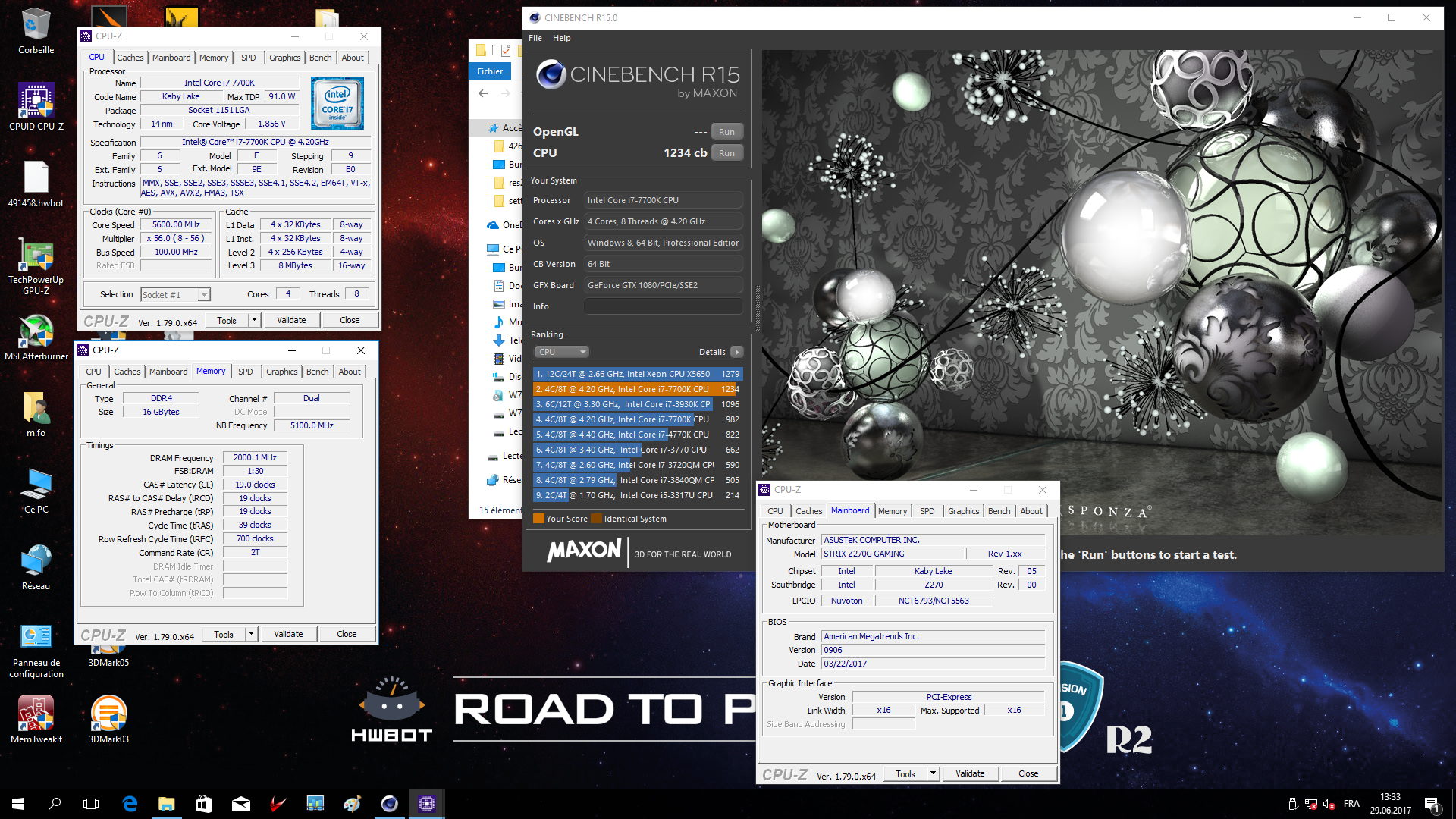Open Task View from the taskbar
1456x819 pixels.
(x=91, y=804)
